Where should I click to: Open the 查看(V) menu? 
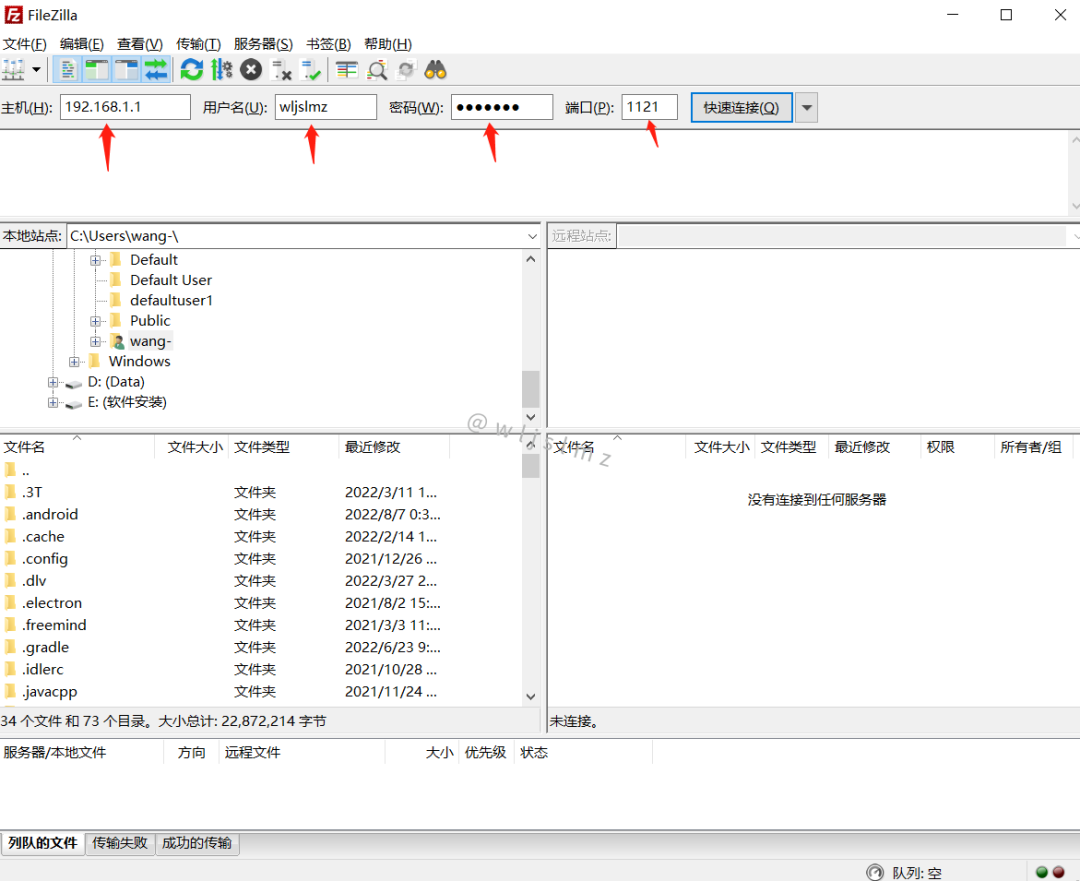tap(140, 44)
